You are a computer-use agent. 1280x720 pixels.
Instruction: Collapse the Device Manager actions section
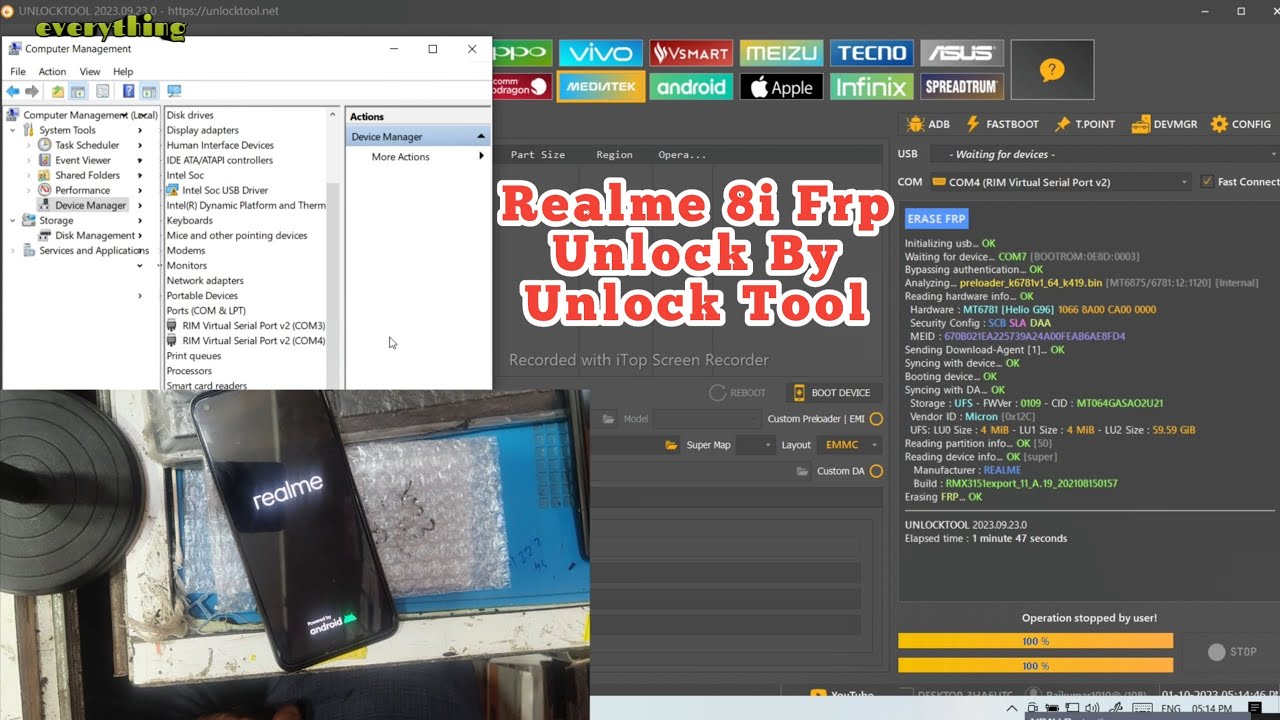pyautogui.click(x=480, y=136)
